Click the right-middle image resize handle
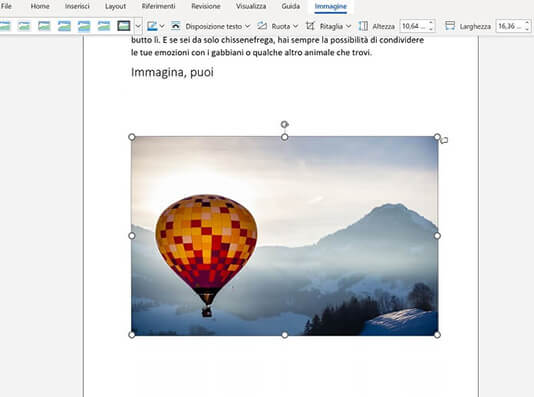 point(437,236)
